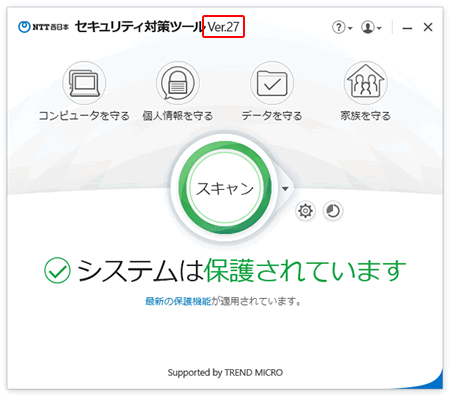This screenshot has height=402, width=450.
Task: Open the データを守る folder icon
Action: point(272,83)
